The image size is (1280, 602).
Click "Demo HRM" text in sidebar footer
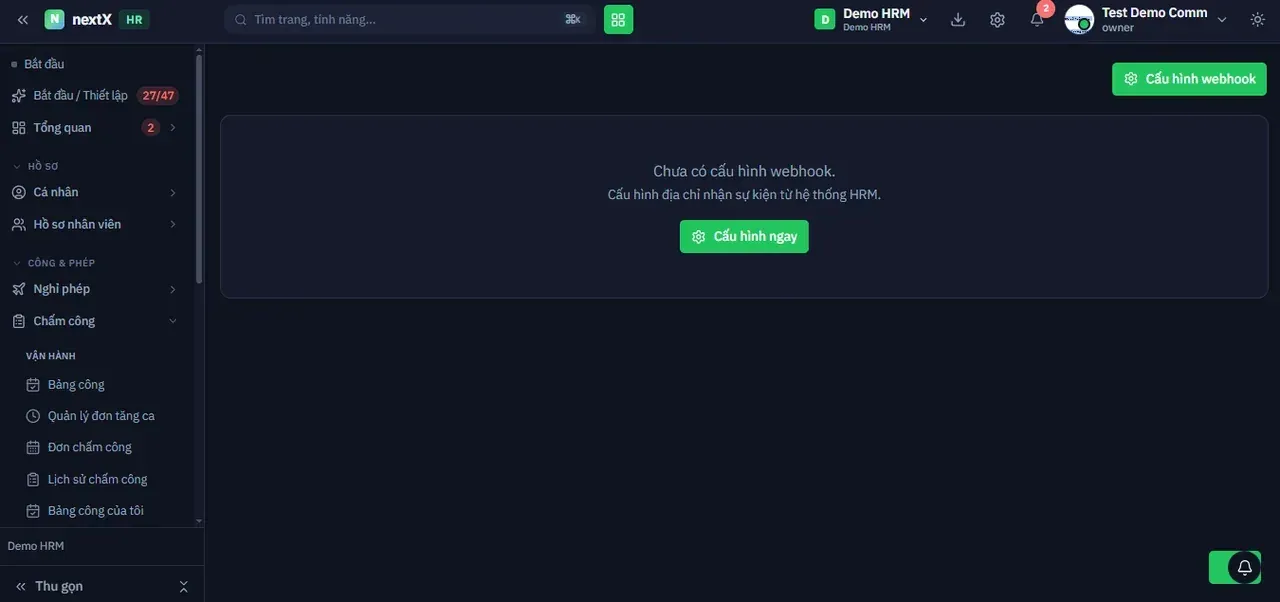[36, 546]
